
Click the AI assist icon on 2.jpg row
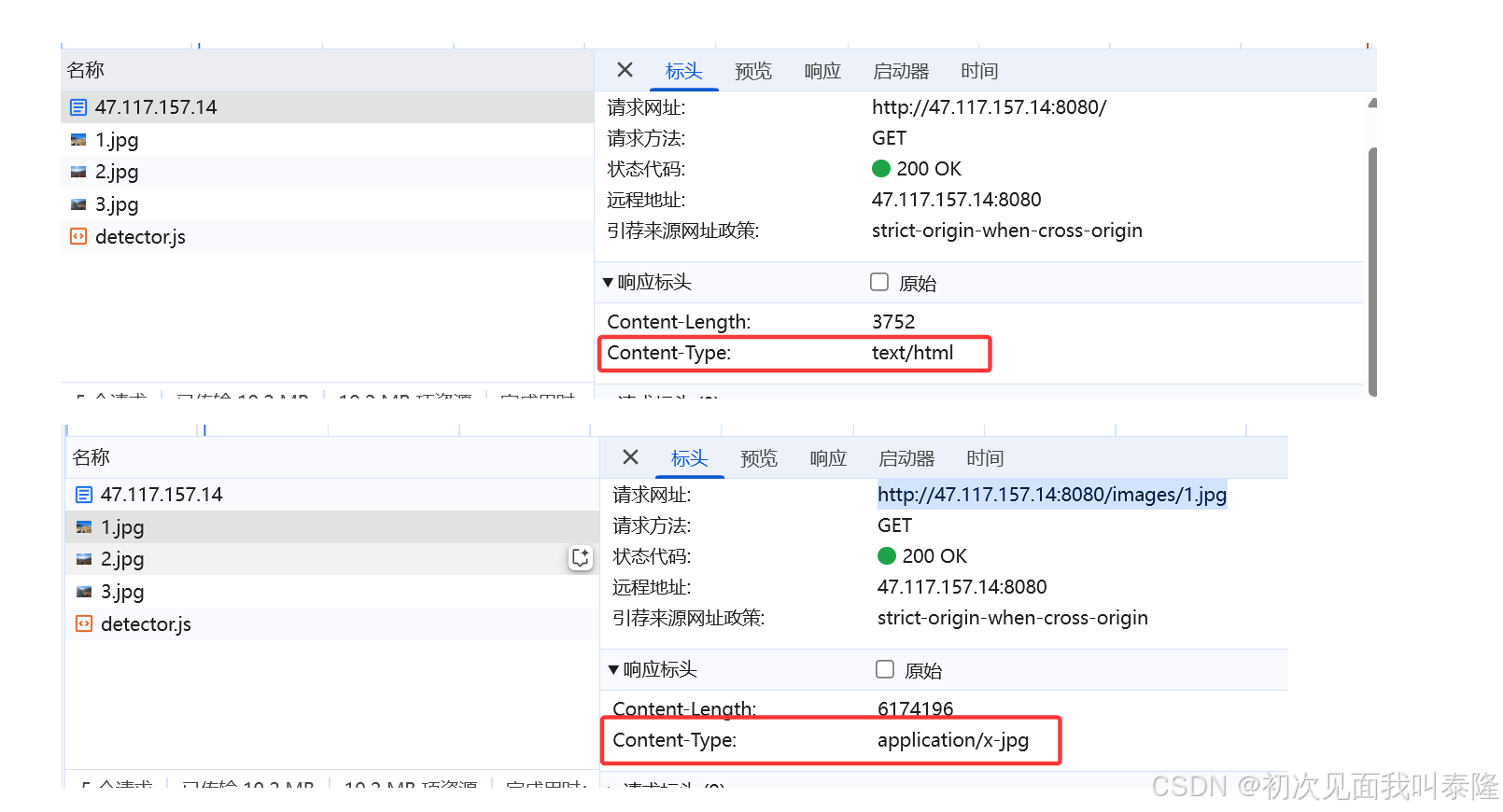coord(581,558)
